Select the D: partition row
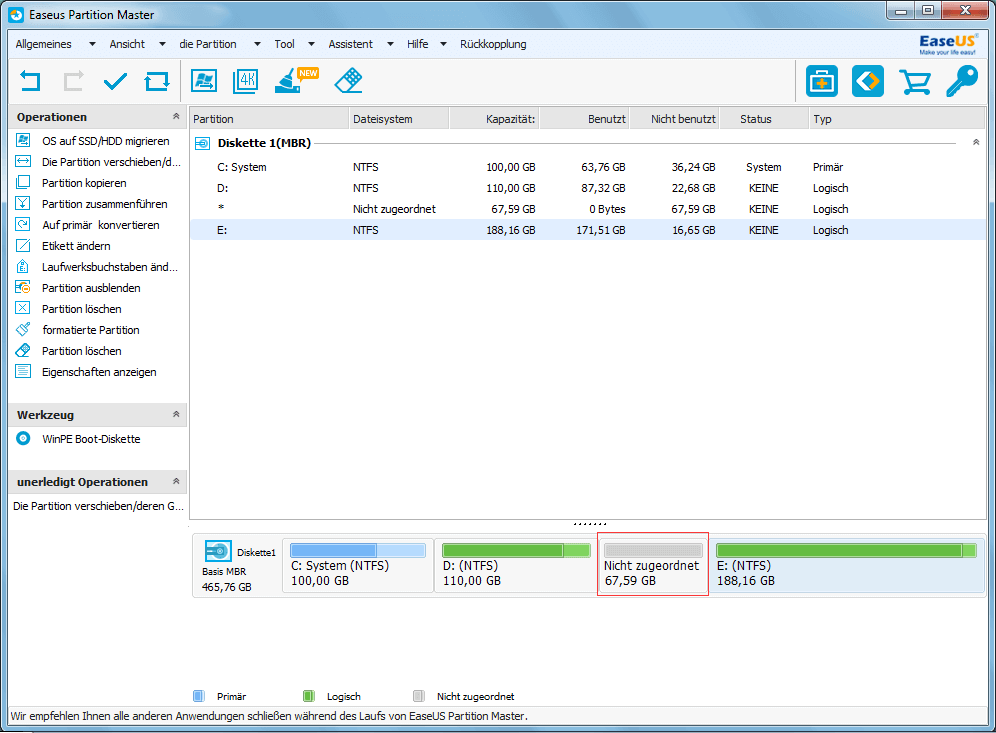 [587, 187]
